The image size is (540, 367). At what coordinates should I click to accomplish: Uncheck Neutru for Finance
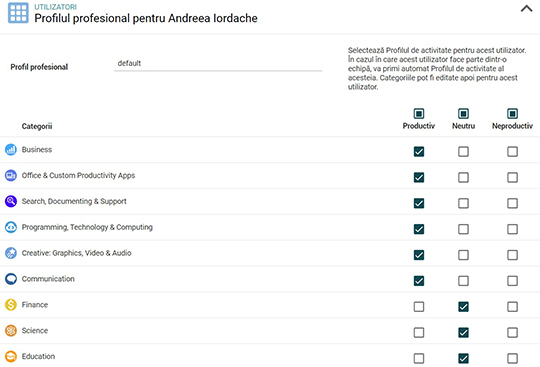[464, 307]
